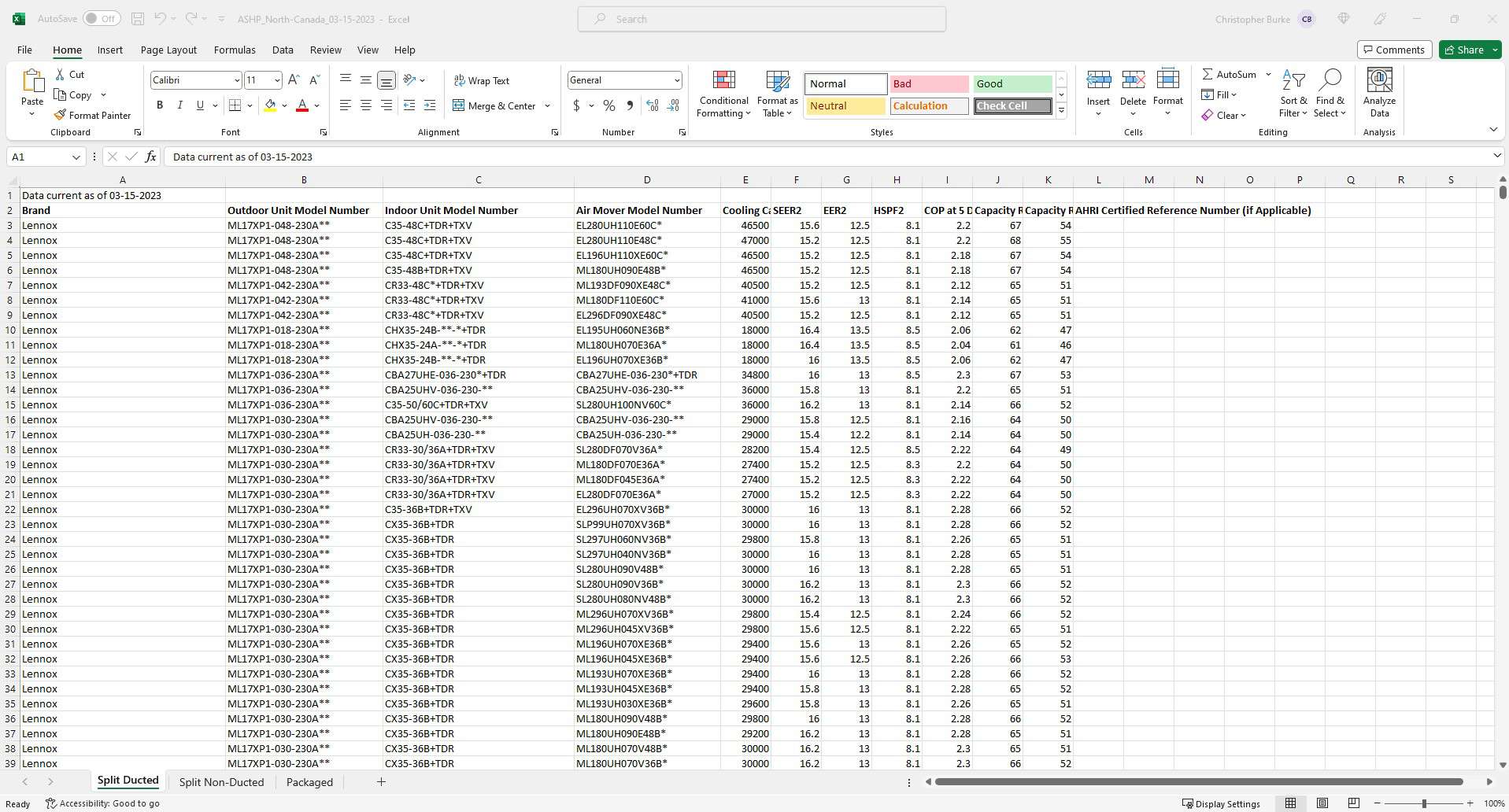Image resolution: width=1509 pixels, height=812 pixels.
Task: Click the Cut scissors icon
Action: tap(61, 74)
